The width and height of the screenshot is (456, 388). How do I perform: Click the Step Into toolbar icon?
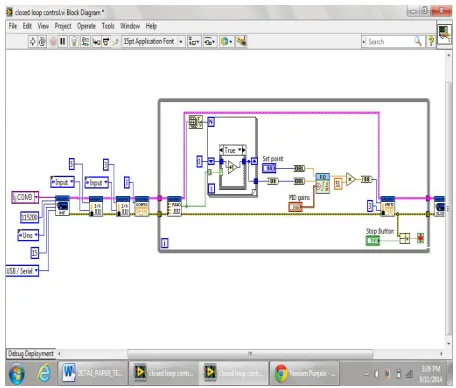[96, 42]
